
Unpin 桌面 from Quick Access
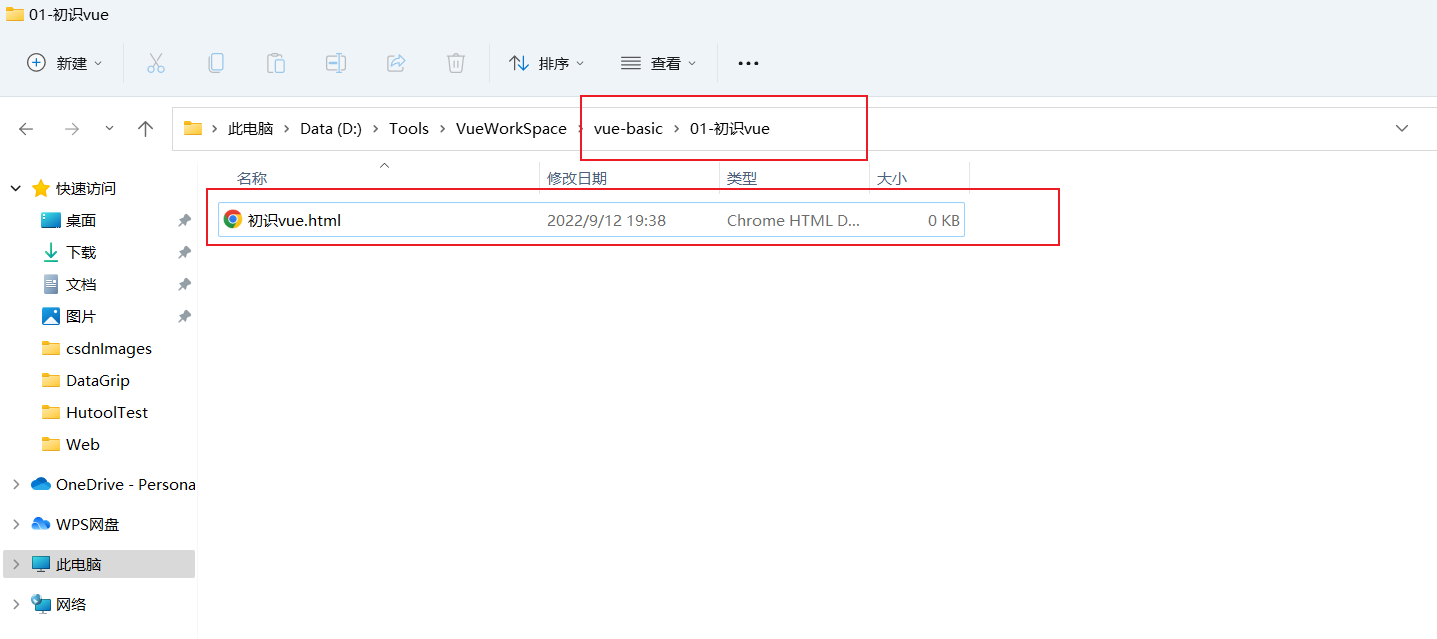pyautogui.click(x=183, y=220)
